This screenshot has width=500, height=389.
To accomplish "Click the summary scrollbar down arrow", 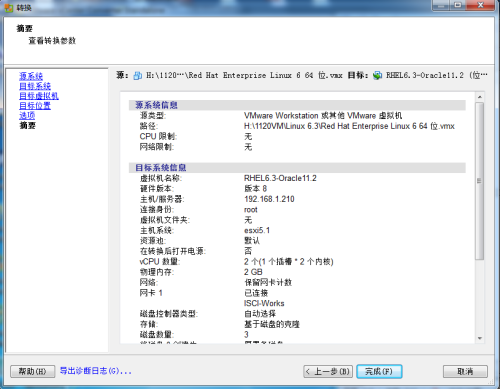I will (x=480, y=338).
